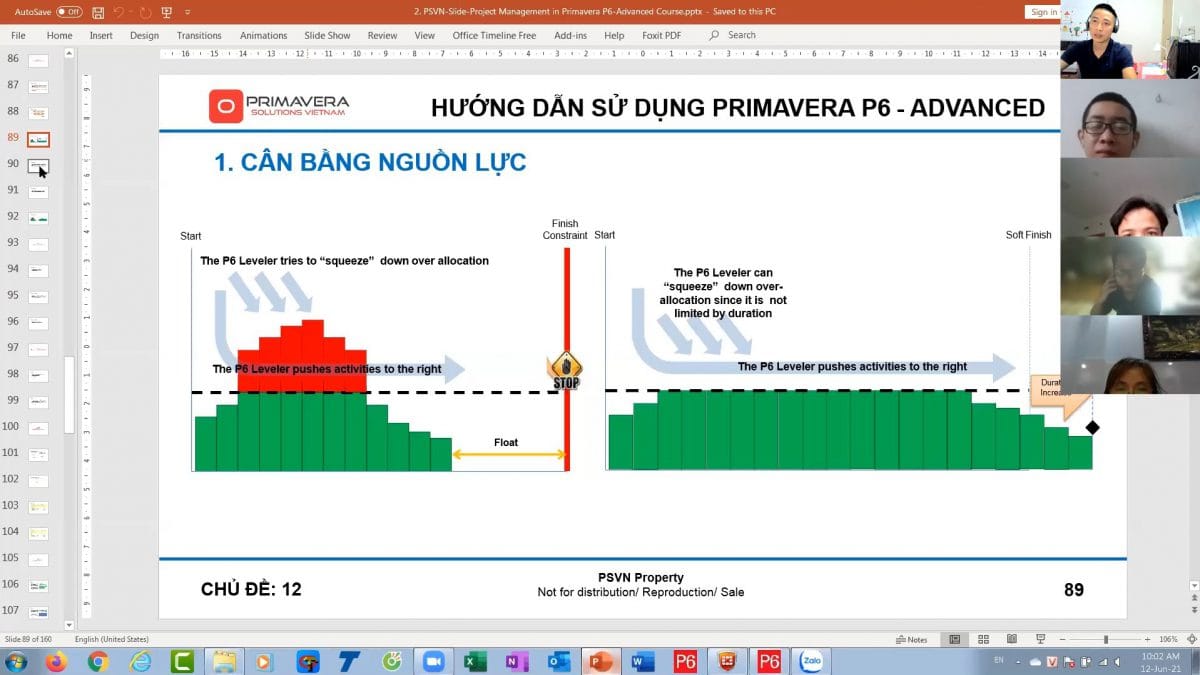This screenshot has height=675, width=1200.
Task: Switch to Normal view icon
Action: 955,639
